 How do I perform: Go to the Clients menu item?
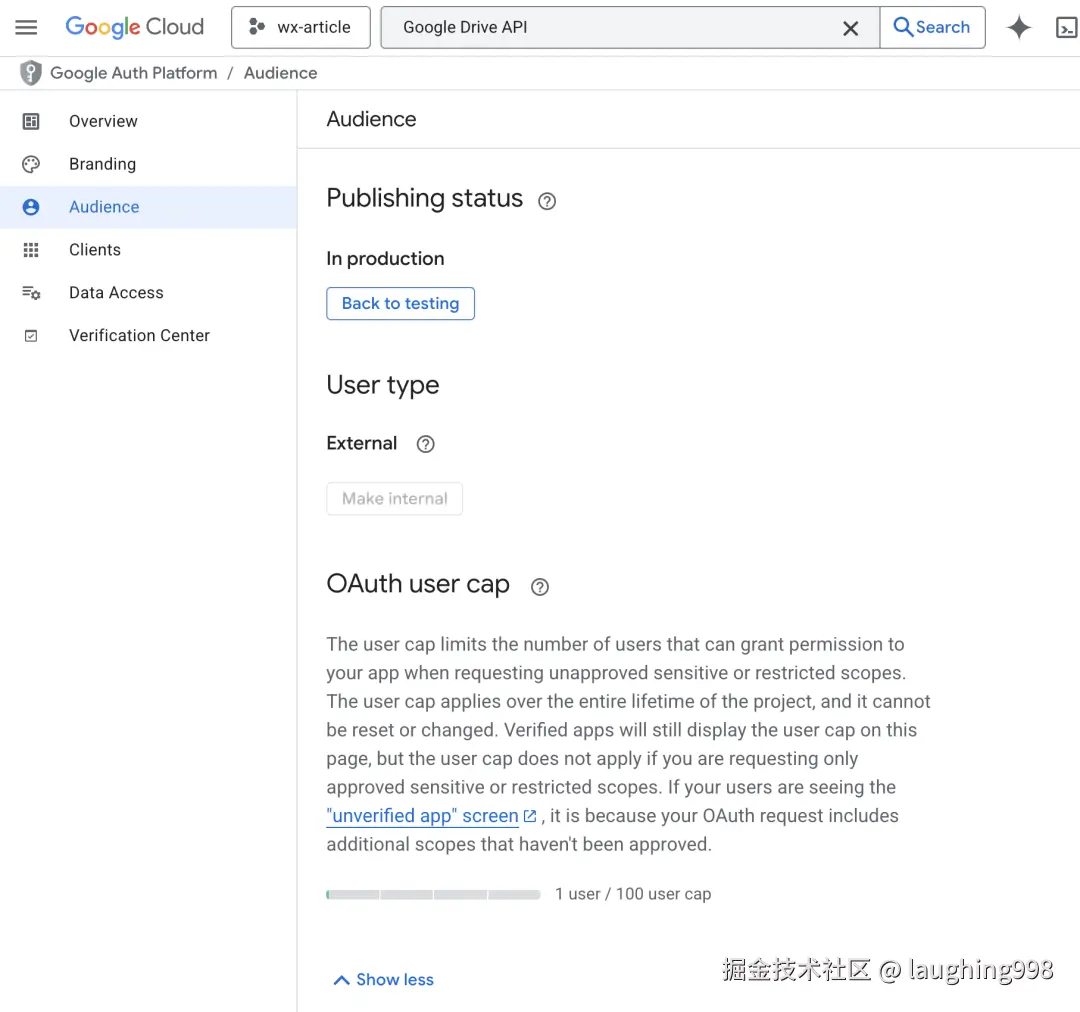coord(95,250)
